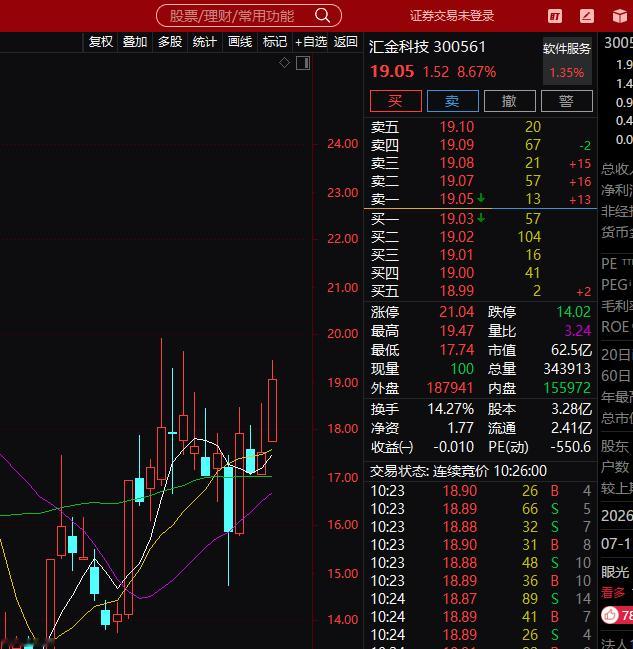Click the latest tall red candlestick near 19.00
Image resolution: width=633 pixels, height=649 pixels.
tap(272, 410)
